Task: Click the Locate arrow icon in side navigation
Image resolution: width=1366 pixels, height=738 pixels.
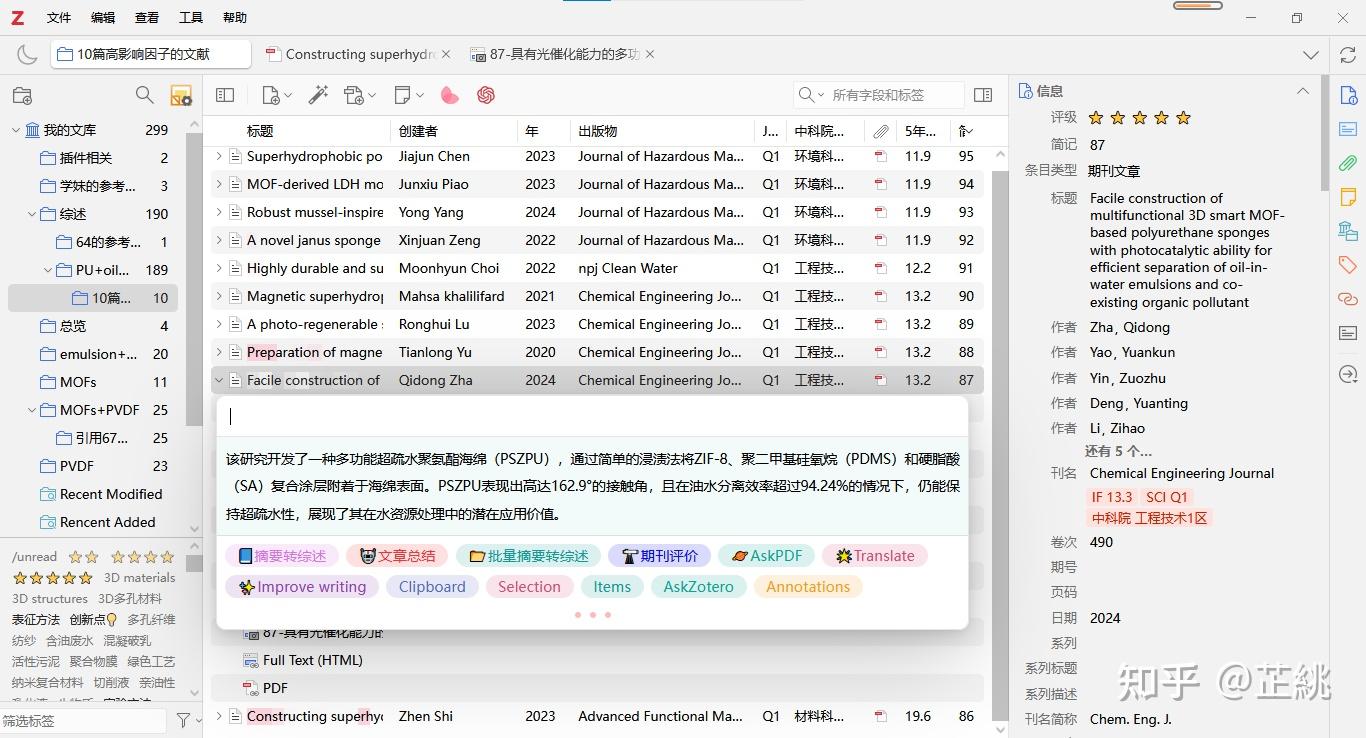Action: [x=1348, y=374]
